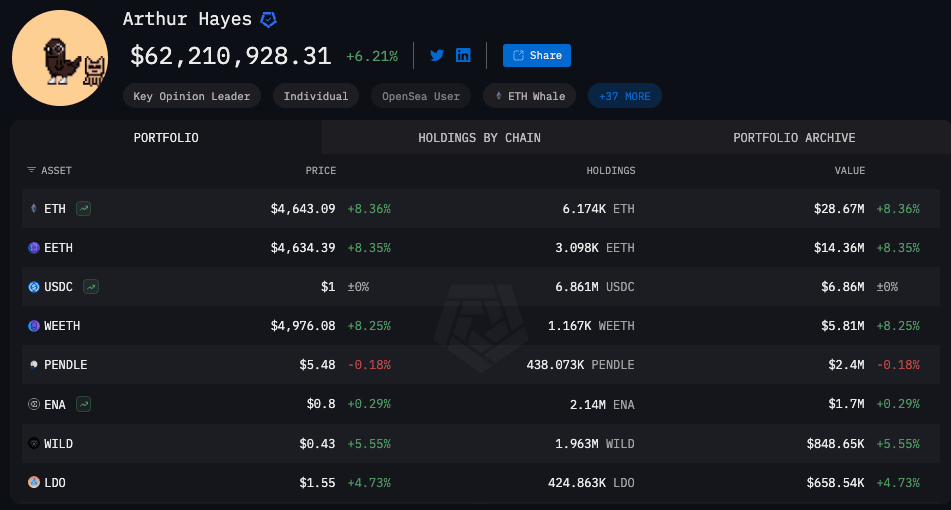Select the Individual tag
The height and width of the screenshot is (510, 951).
pos(315,96)
